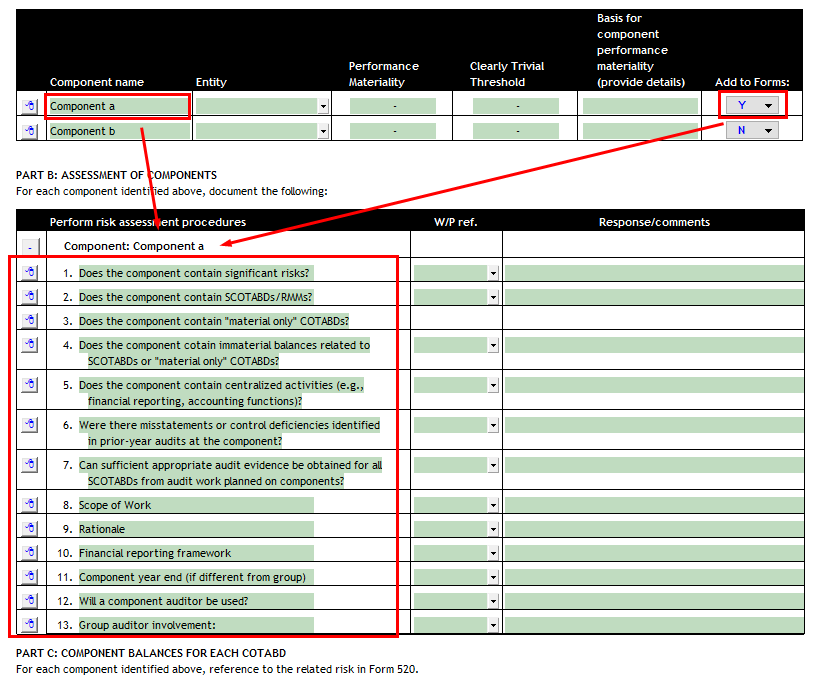
Task: Click Response/comments field for question 5
Action: pos(654,385)
